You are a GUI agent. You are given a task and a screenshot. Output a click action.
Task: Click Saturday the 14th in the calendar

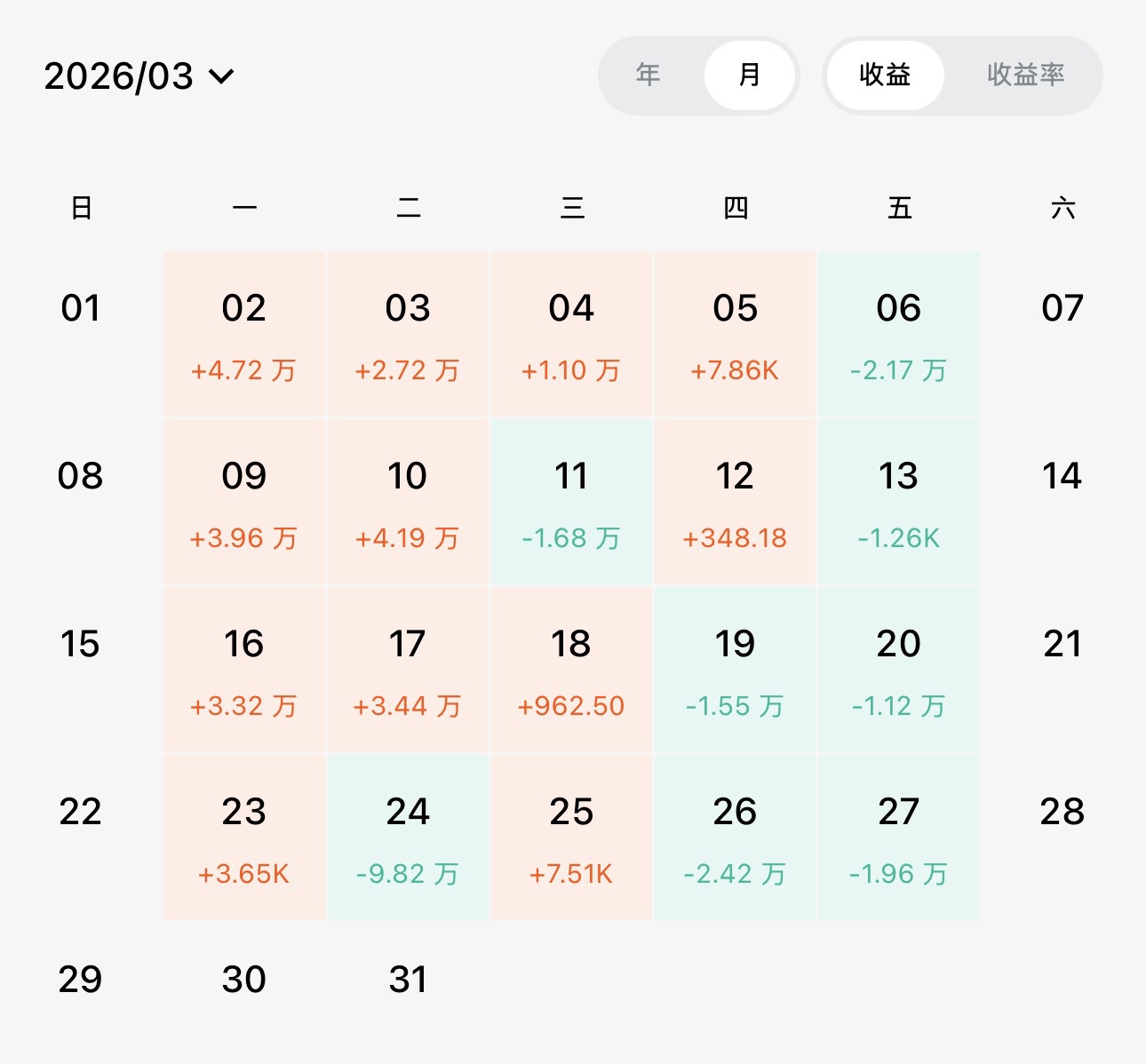(1062, 477)
